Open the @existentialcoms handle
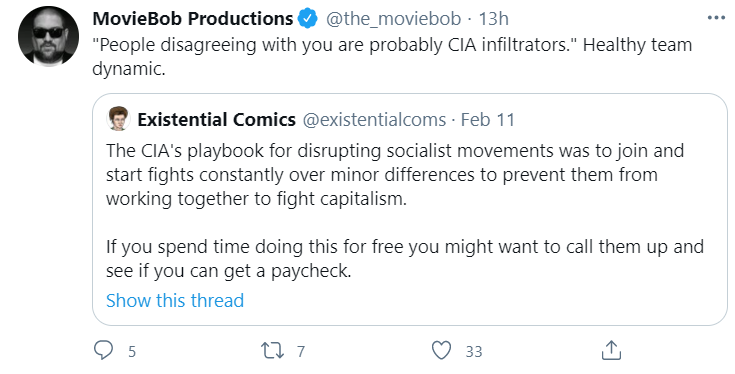 (x=374, y=120)
